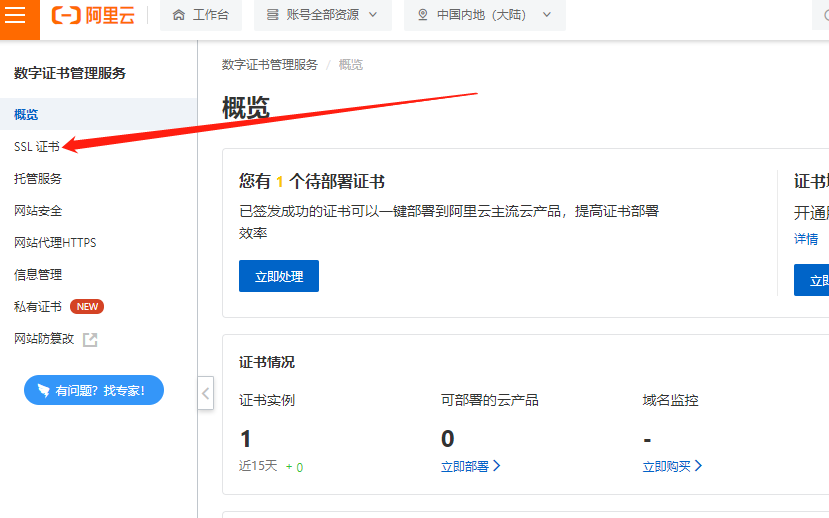Select 概览 in the left sidebar

coord(98,114)
